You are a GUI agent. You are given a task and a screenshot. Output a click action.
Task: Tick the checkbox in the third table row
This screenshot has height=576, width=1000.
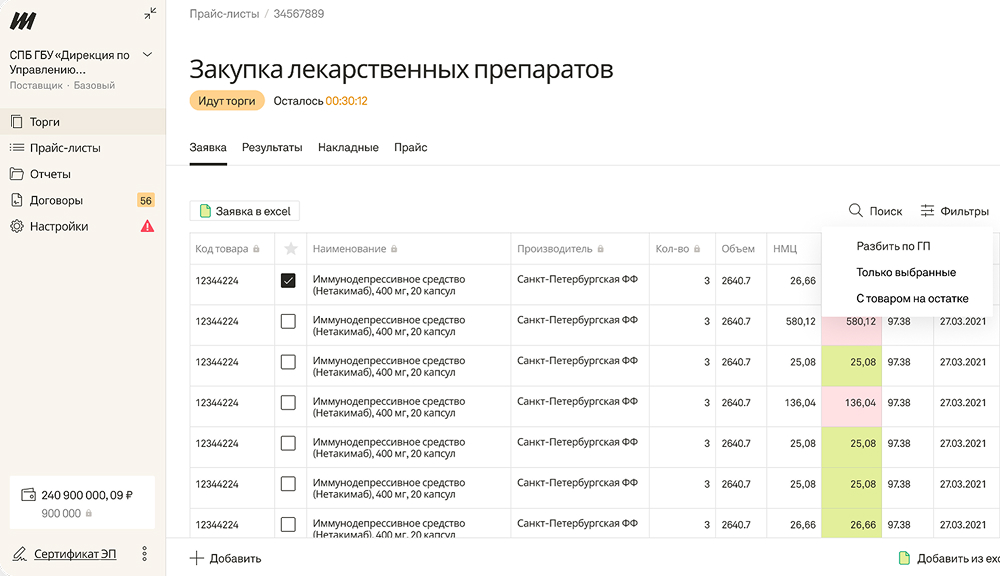point(288,362)
